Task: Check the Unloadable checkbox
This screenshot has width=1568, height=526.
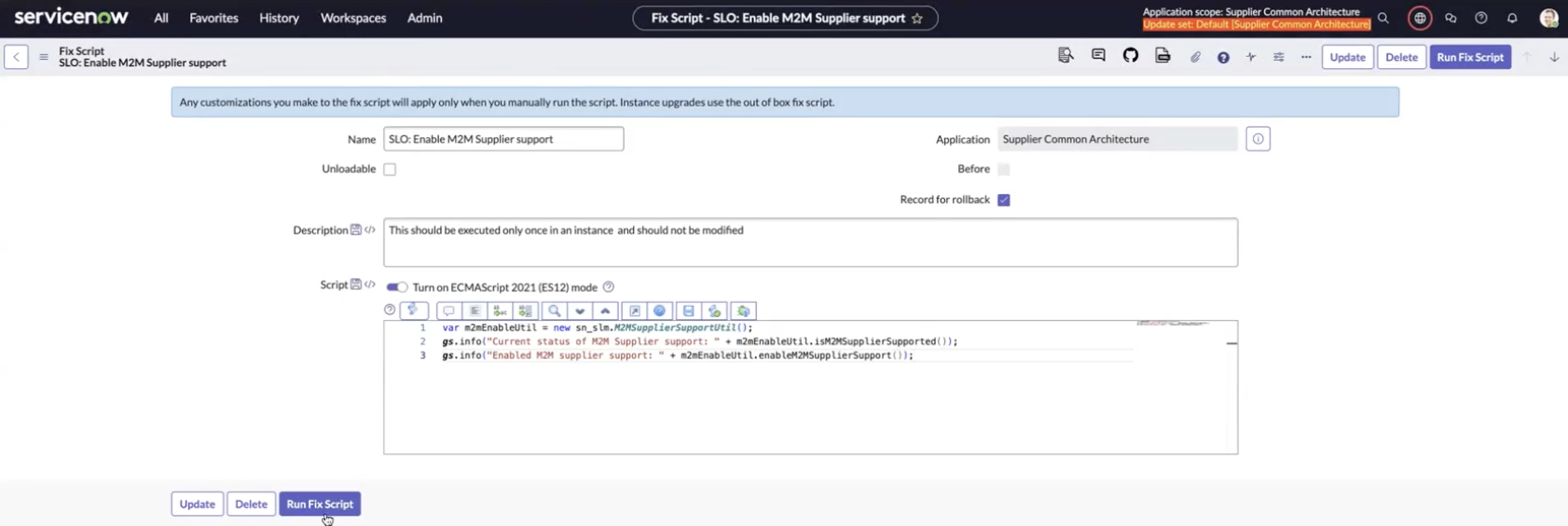Action: pyautogui.click(x=390, y=170)
